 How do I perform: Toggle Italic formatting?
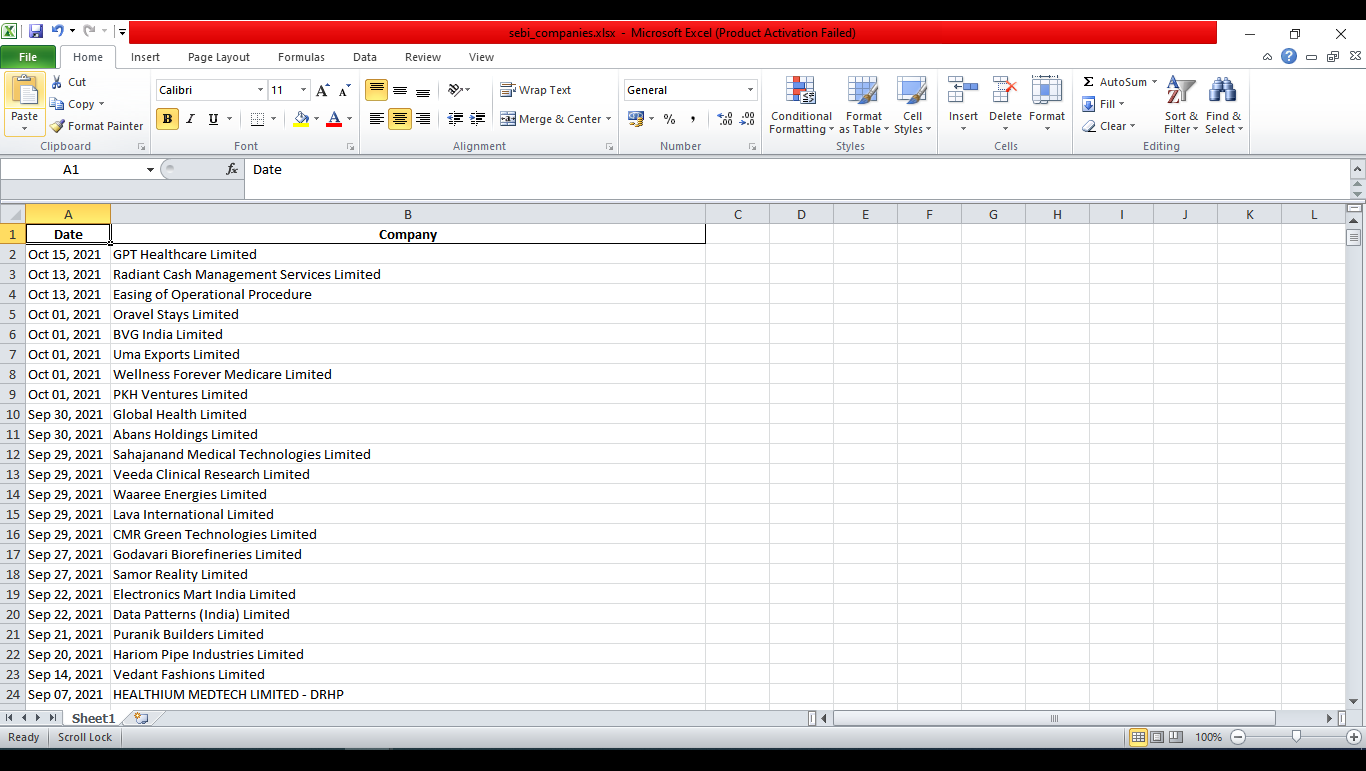coord(190,119)
